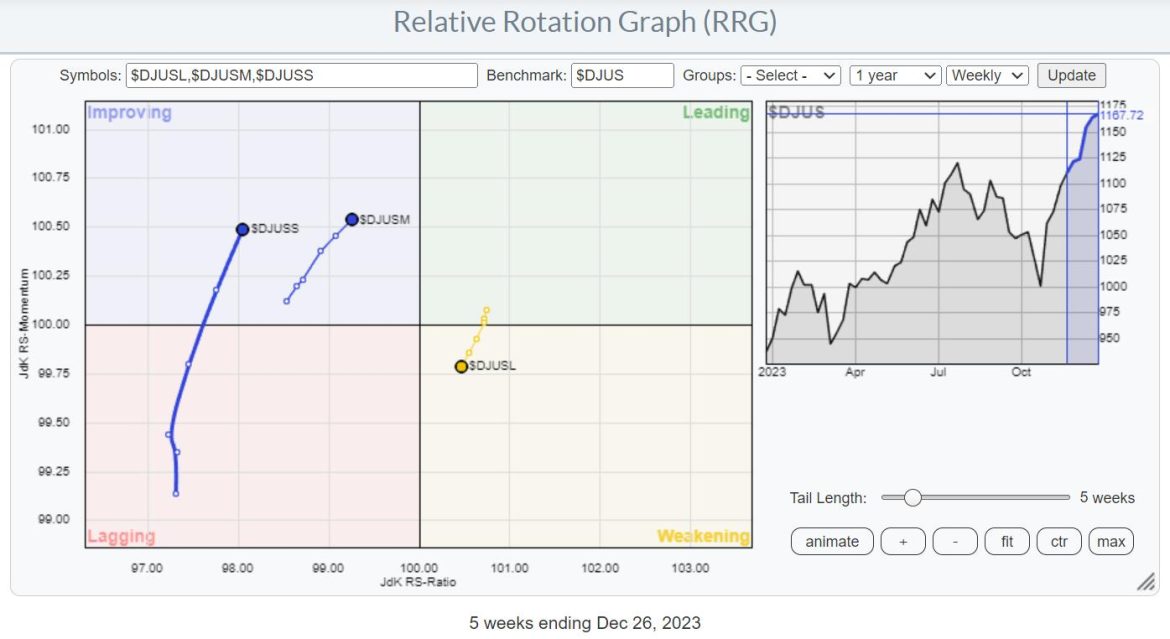This screenshot has width=1170, height=639.
Task: Click the fit control to fit the graph
Action: [x=1006, y=541]
